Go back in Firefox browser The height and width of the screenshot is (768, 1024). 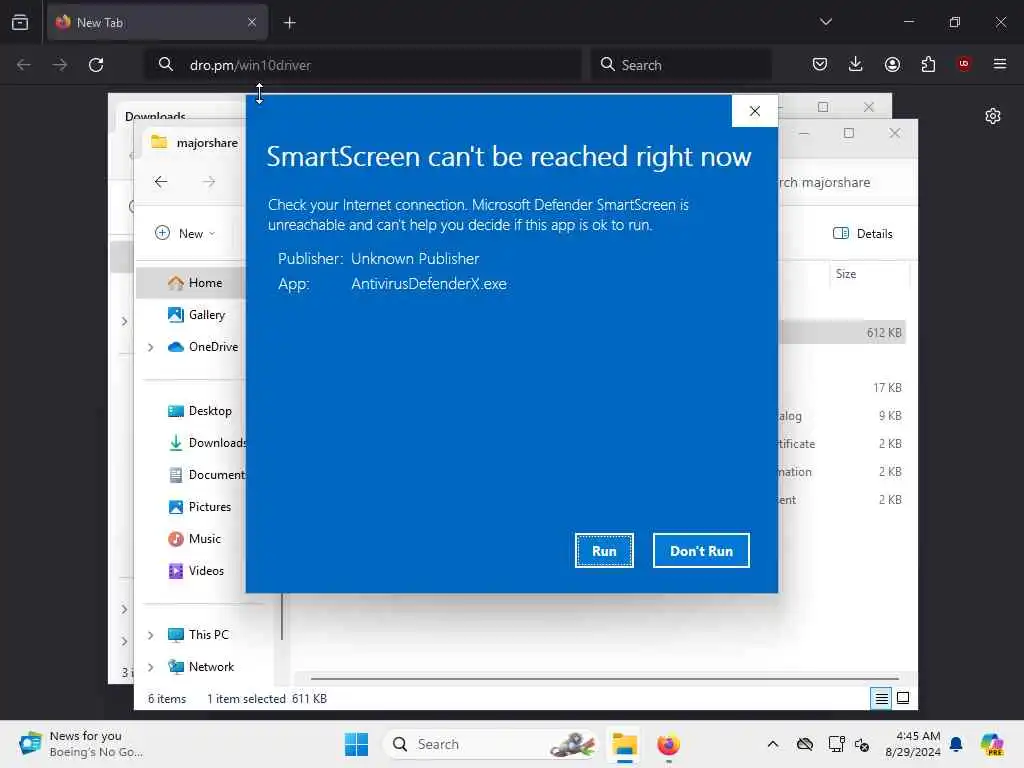point(24,65)
